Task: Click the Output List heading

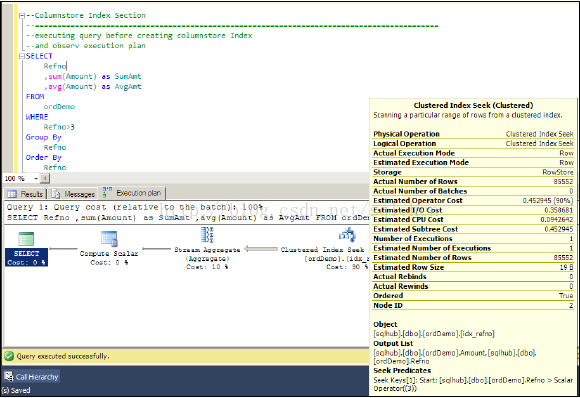Action: [x=393, y=344]
